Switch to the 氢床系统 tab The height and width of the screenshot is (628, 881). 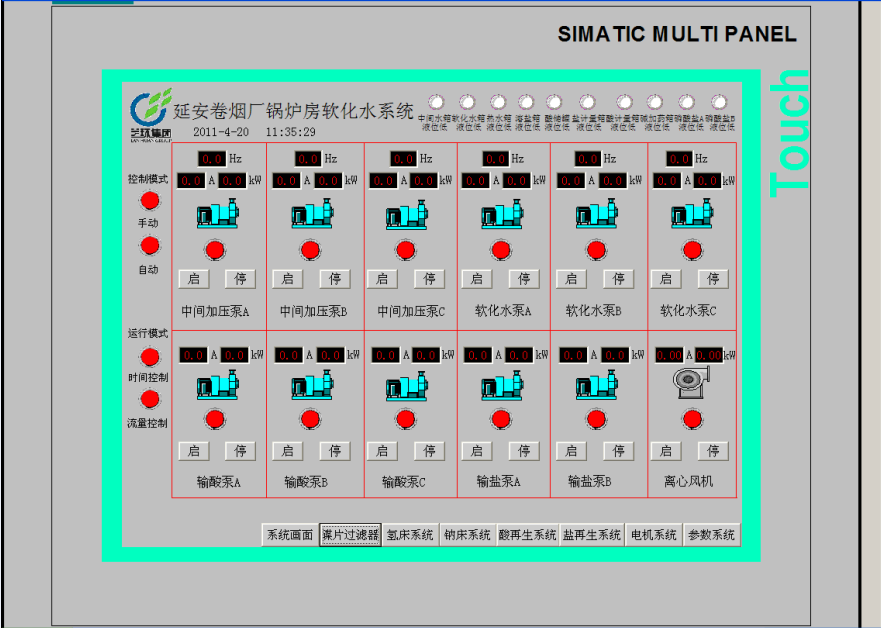(410, 535)
